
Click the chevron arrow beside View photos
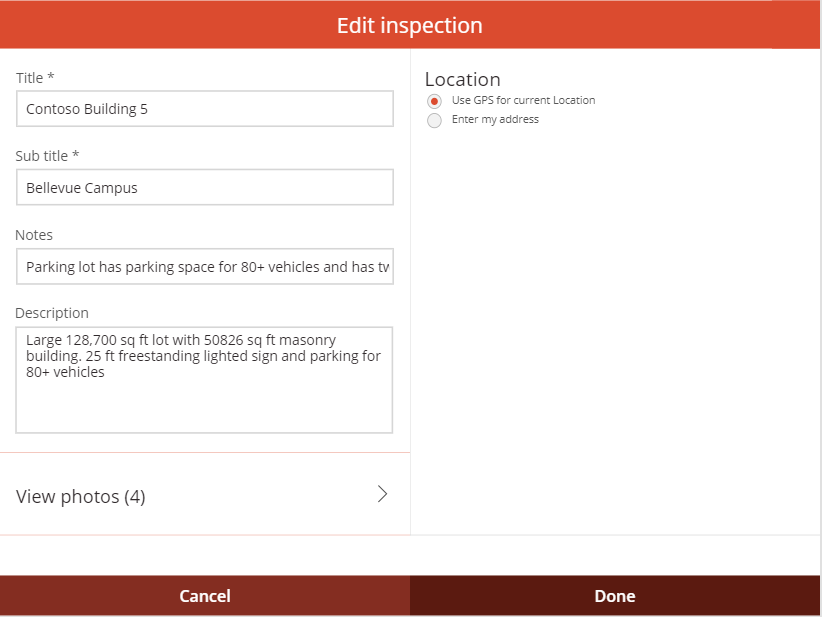point(382,494)
